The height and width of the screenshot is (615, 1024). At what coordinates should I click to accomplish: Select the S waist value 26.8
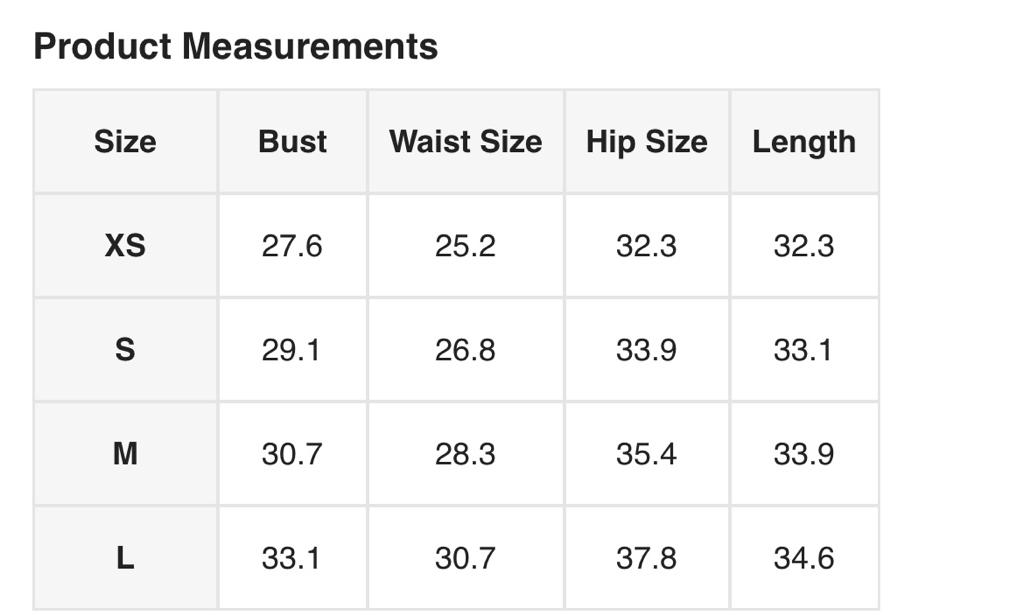[465, 350]
